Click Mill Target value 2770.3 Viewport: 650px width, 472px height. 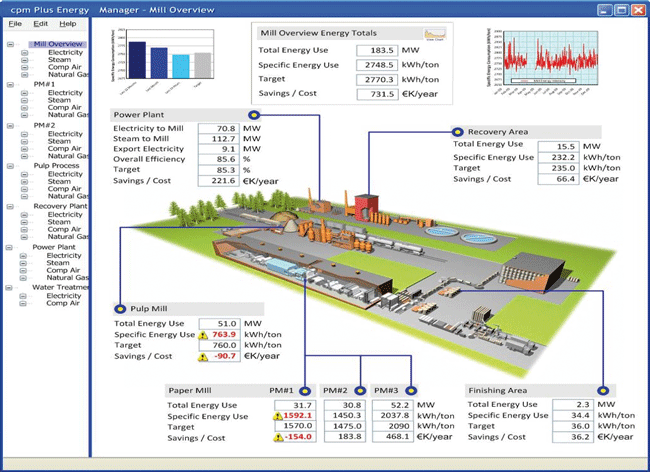[377, 80]
